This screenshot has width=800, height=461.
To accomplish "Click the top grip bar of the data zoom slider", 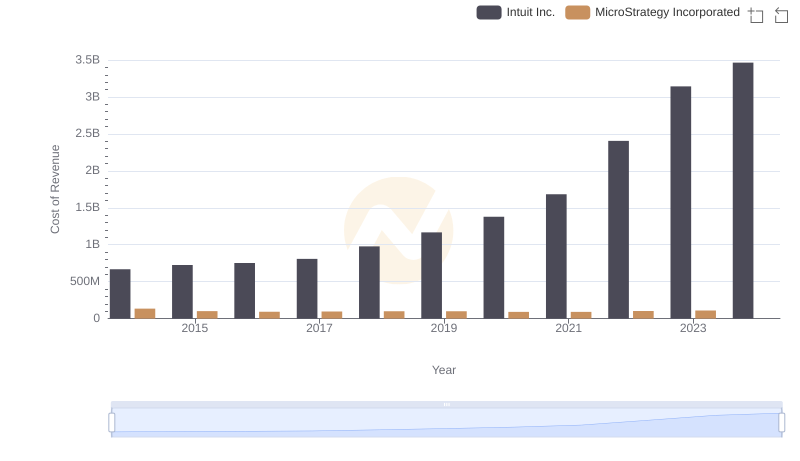I will [446, 404].
